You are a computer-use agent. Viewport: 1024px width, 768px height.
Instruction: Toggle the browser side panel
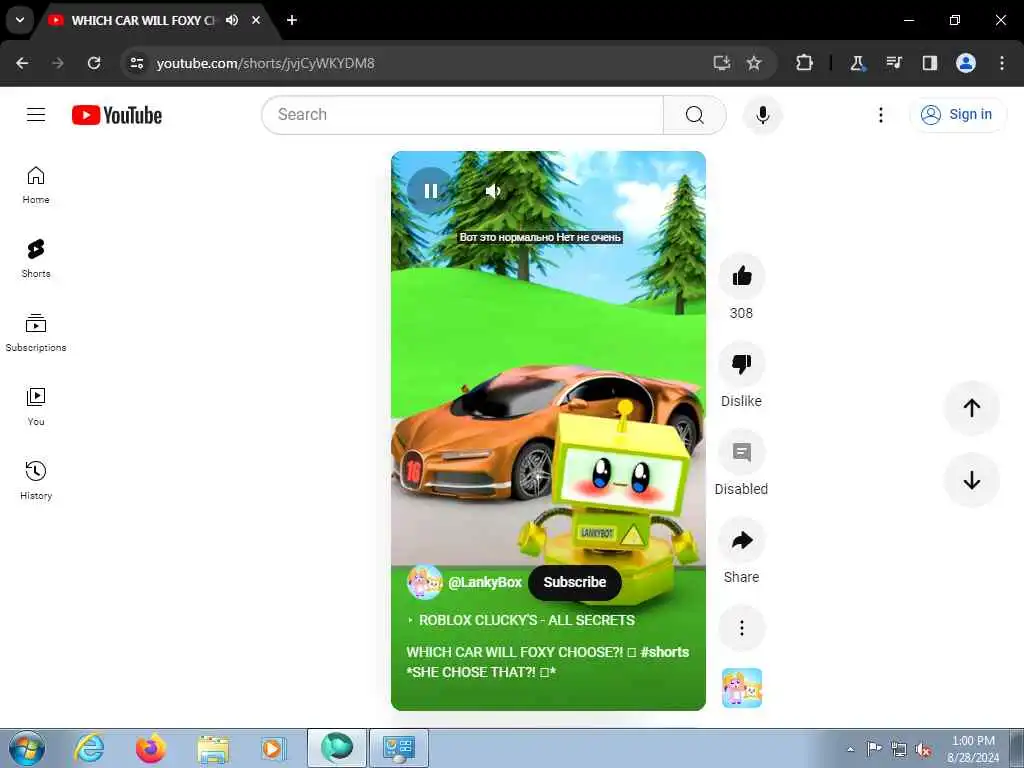(x=930, y=63)
